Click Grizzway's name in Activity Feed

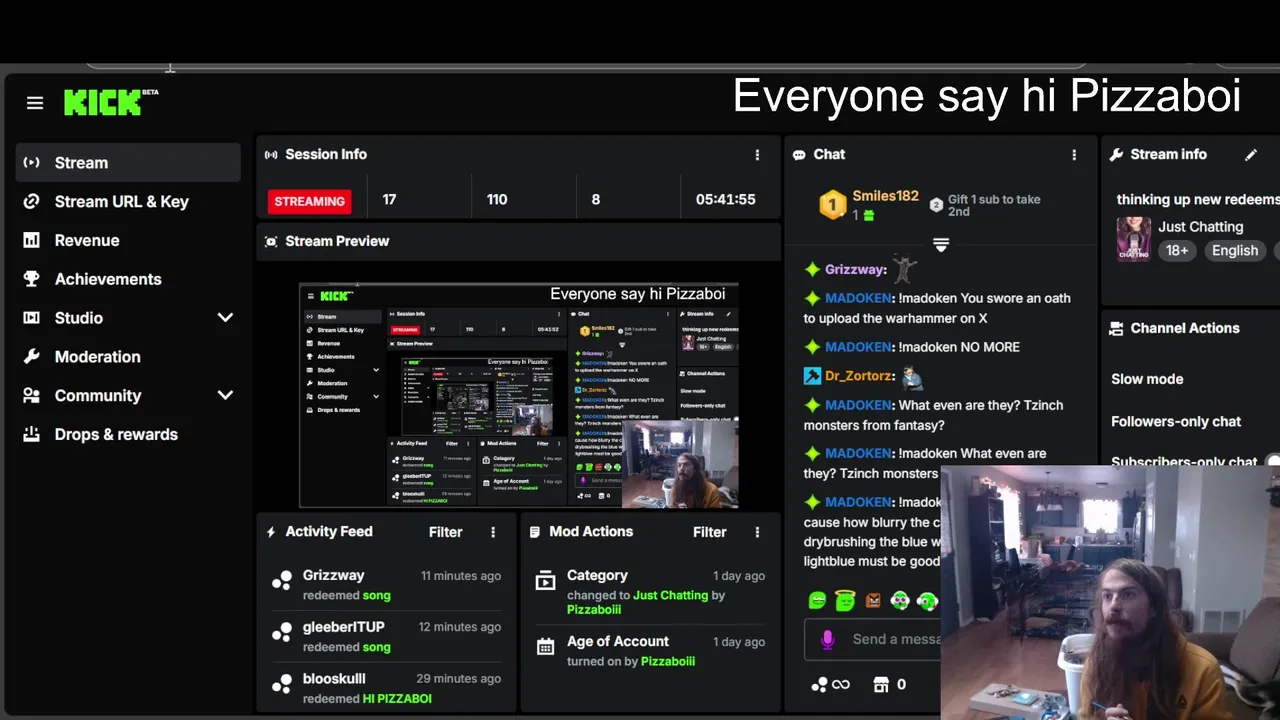[333, 575]
